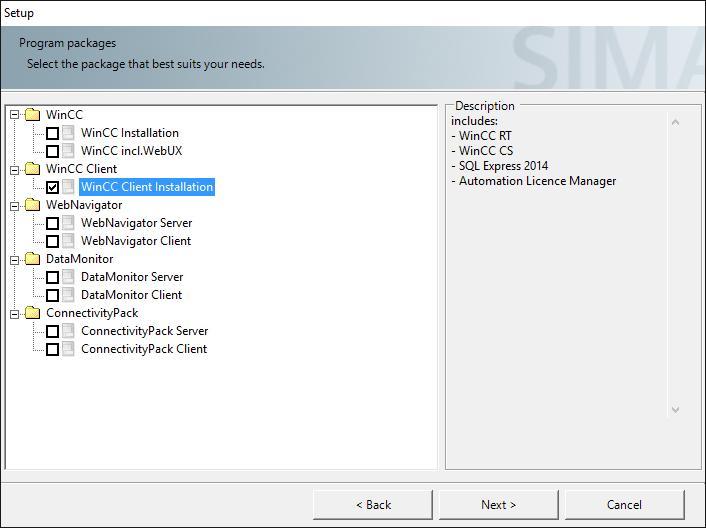Click the package icon beside WinCC Installation
Viewport: 706px width, 528px height.
click(68, 133)
